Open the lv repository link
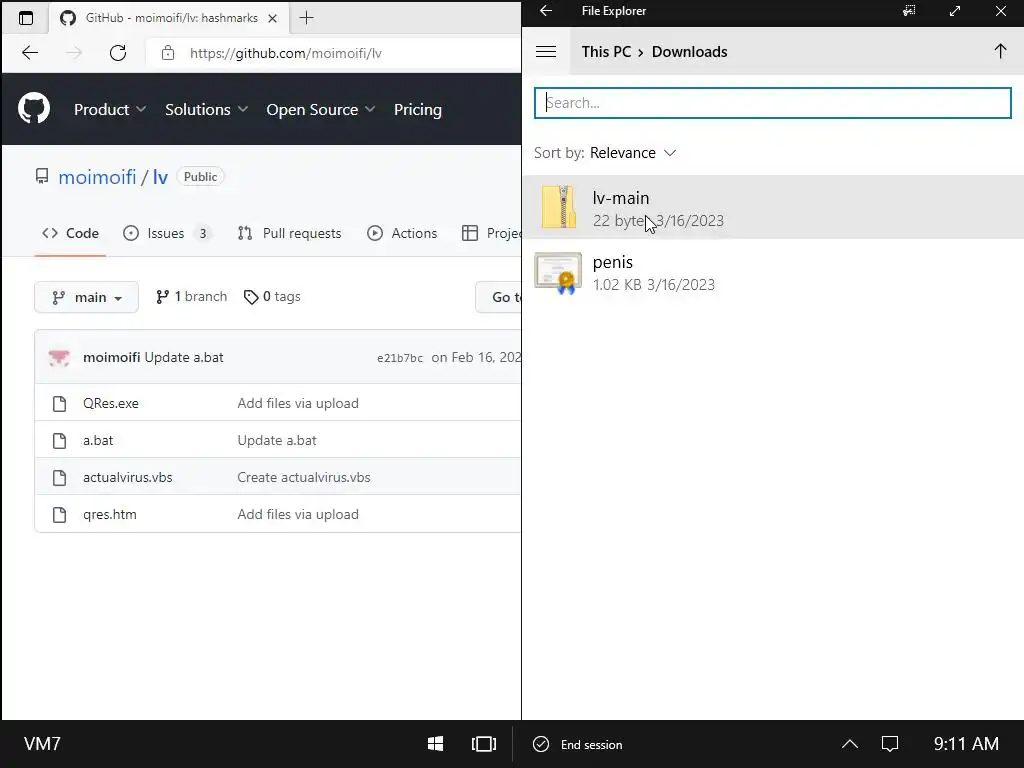 (x=160, y=177)
